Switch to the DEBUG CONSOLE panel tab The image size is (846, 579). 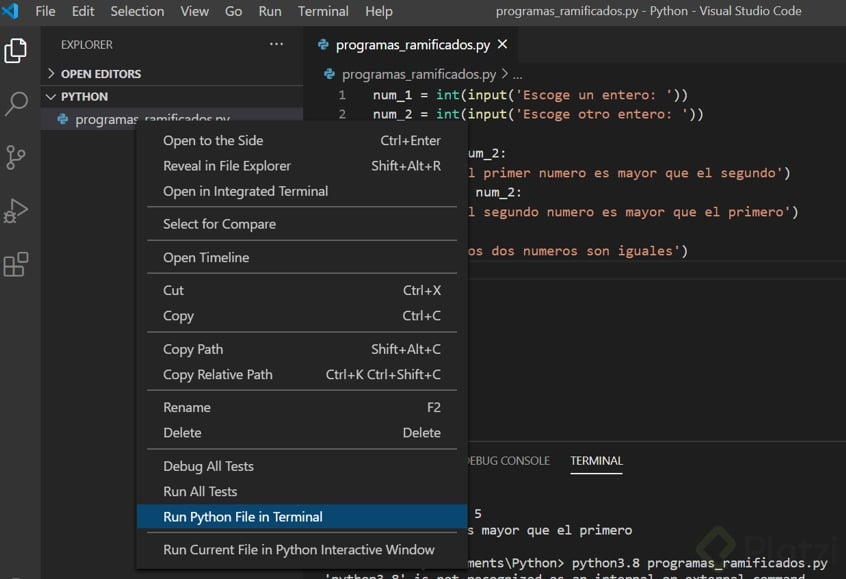click(508, 461)
